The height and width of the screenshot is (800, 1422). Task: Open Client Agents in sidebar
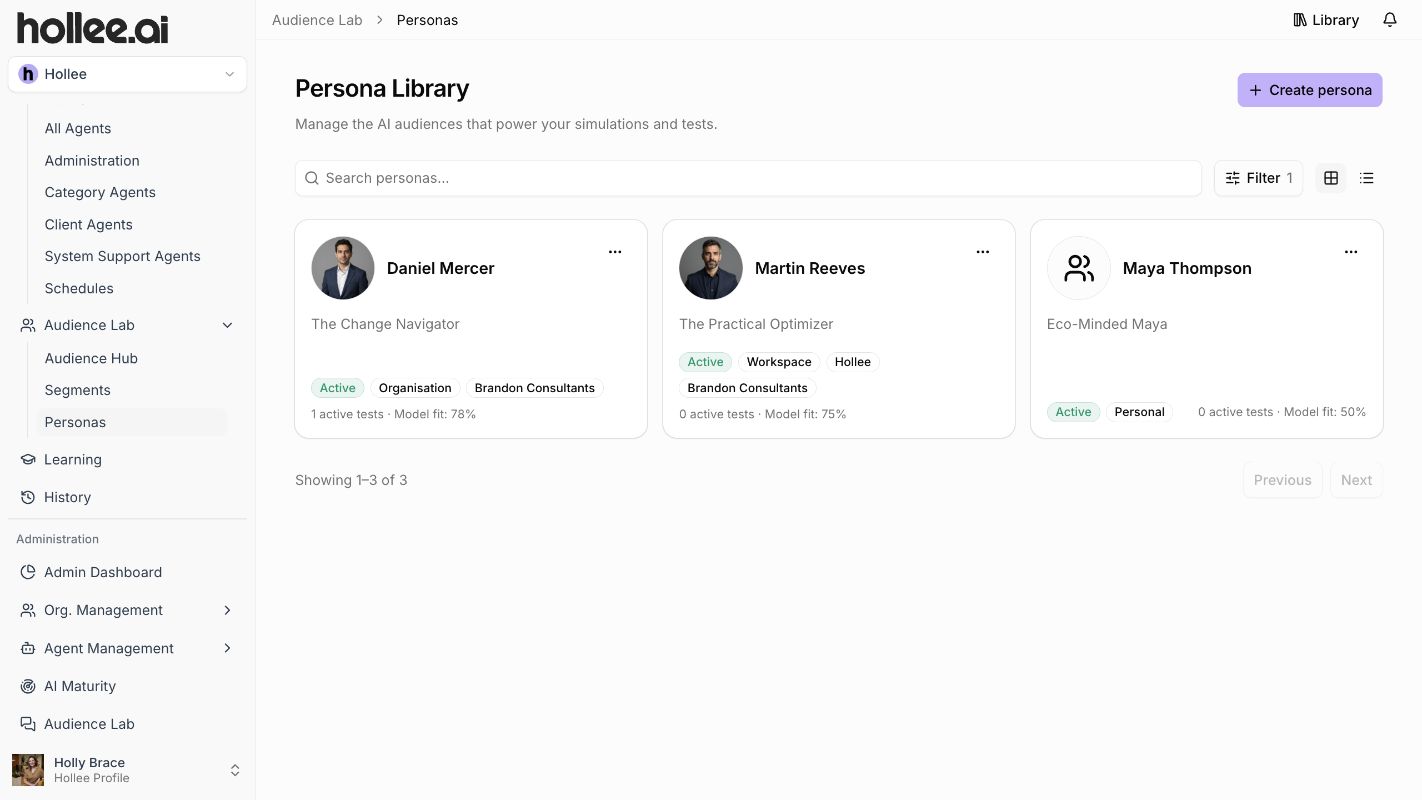coord(88,224)
